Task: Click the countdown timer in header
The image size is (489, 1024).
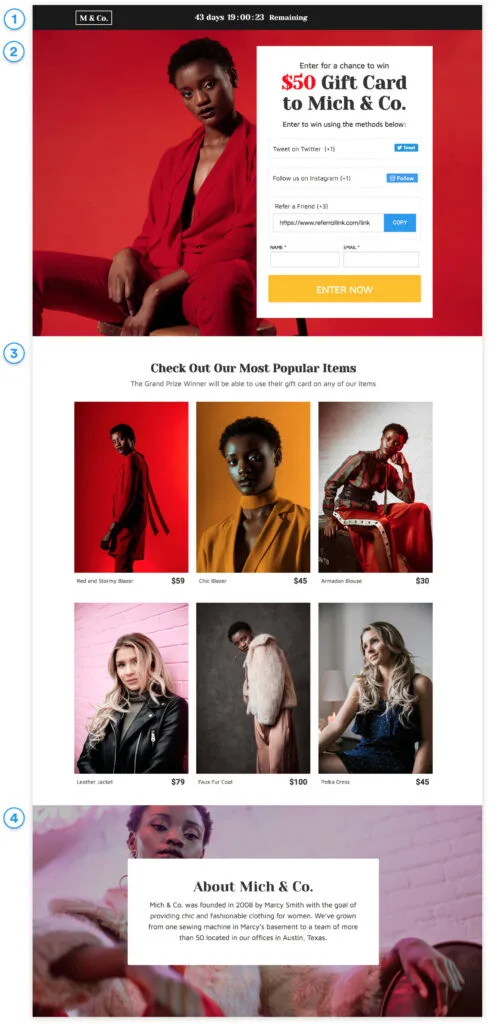Action: point(251,18)
